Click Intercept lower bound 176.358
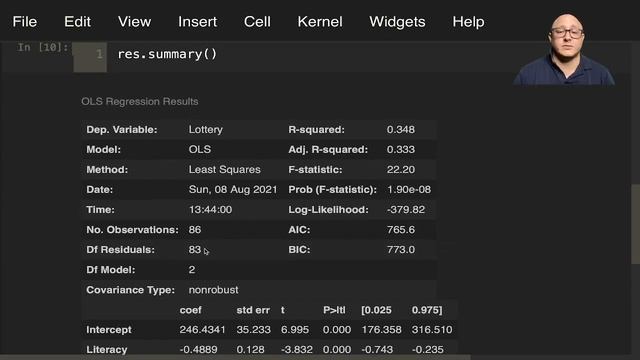 point(382,330)
